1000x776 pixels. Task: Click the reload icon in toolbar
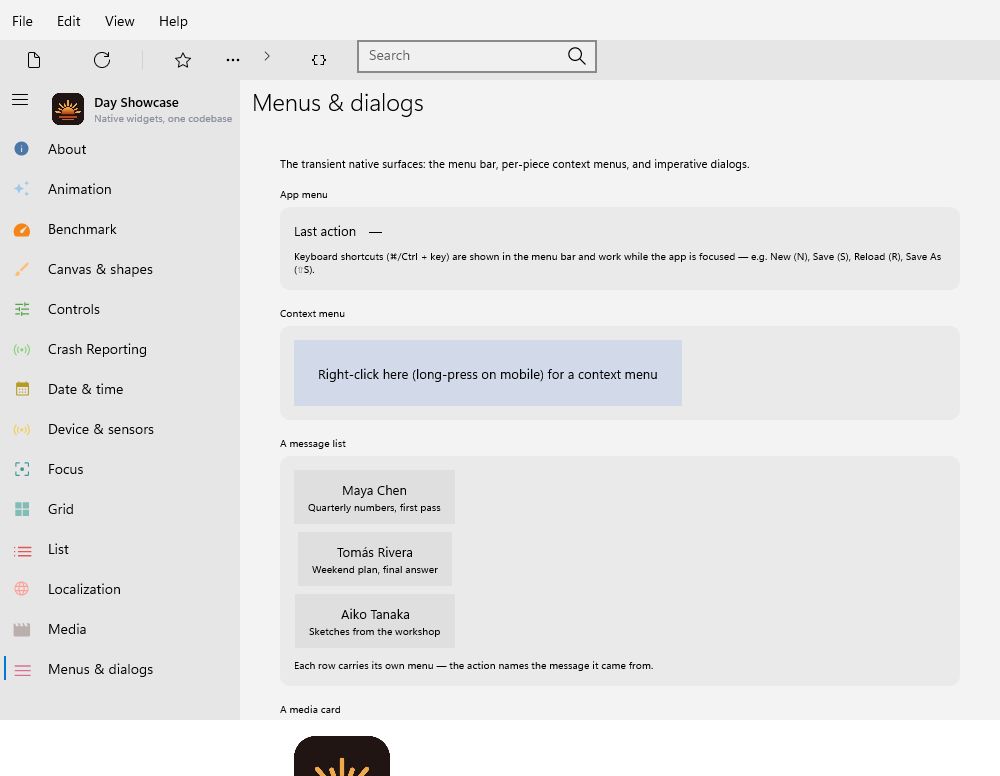tap(102, 60)
